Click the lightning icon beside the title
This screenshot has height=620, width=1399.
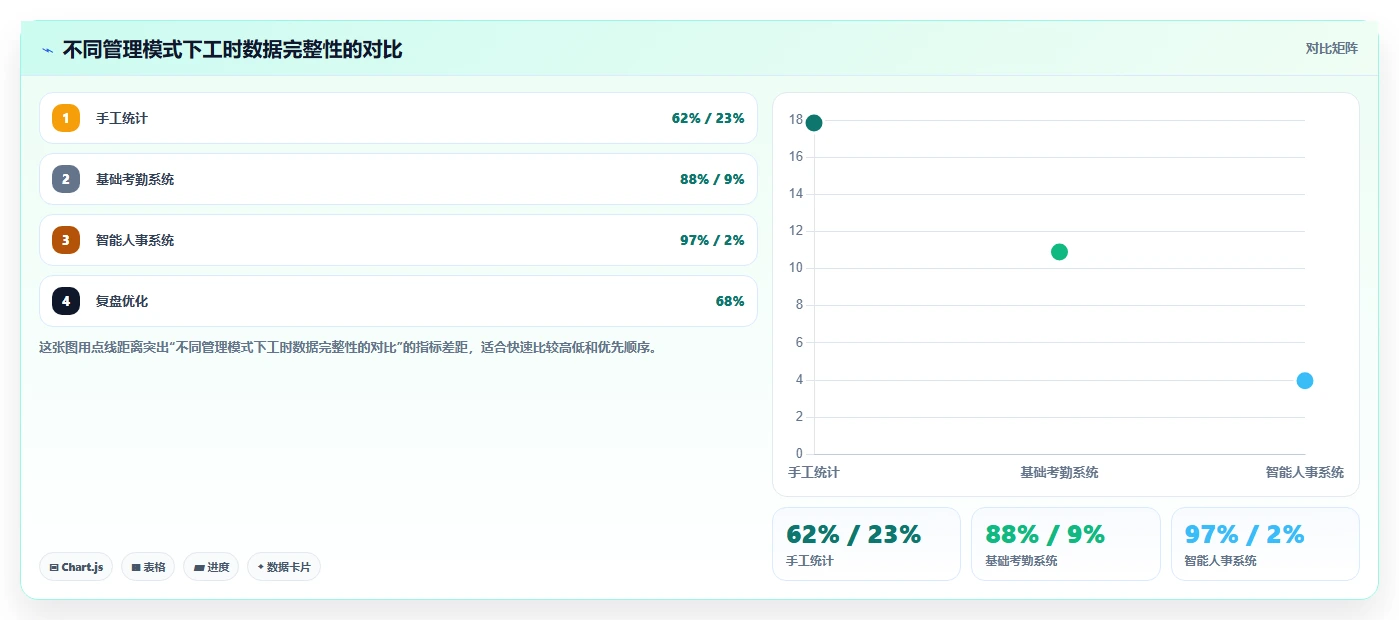(x=47, y=50)
